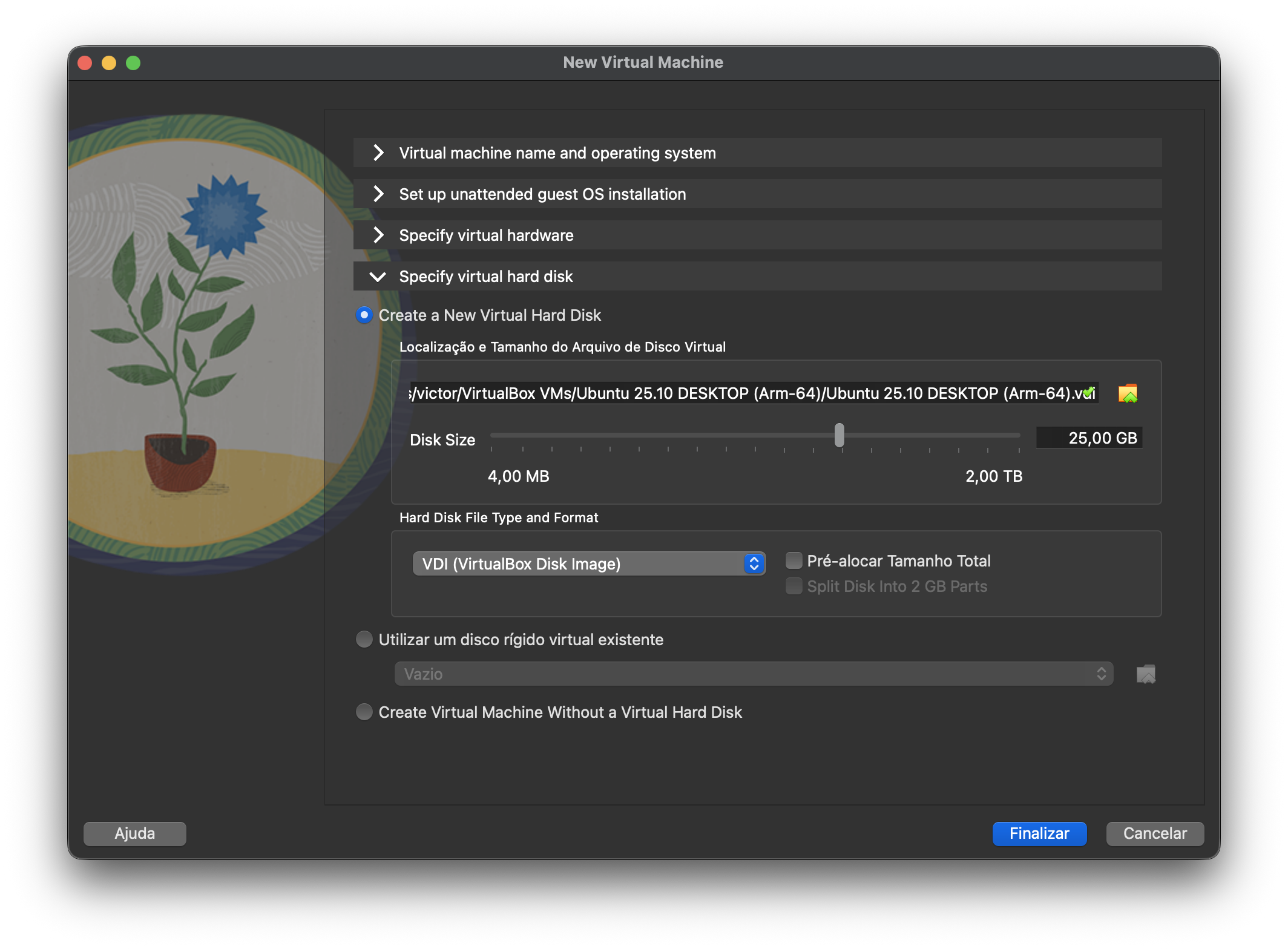This screenshot has height=949, width=1288.
Task: Open help with the Ajuda button
Action: click(x=135, y=833)
